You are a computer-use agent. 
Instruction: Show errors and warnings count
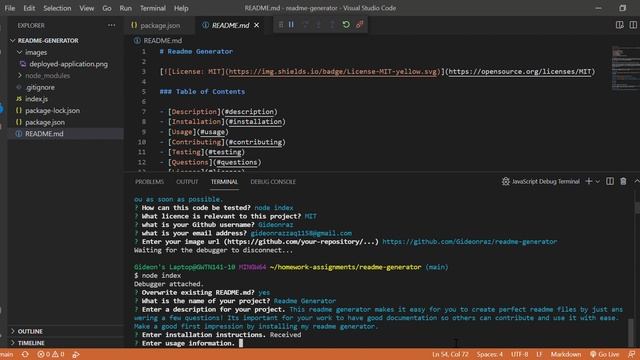51,354
